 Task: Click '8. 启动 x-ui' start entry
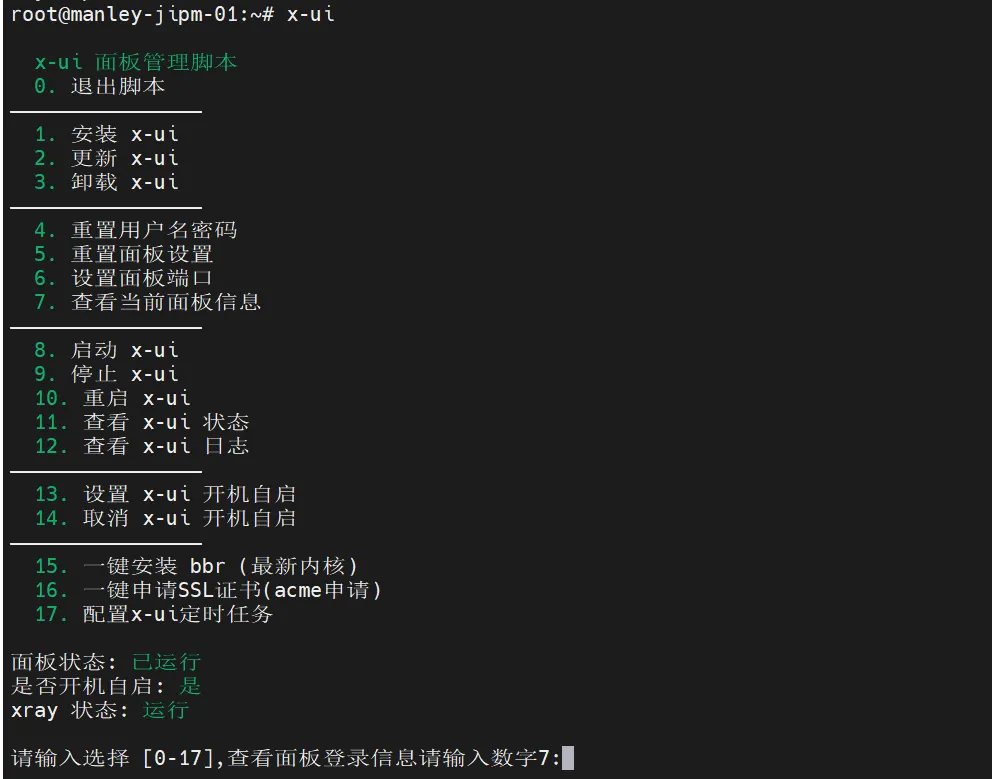pos(106,350)
